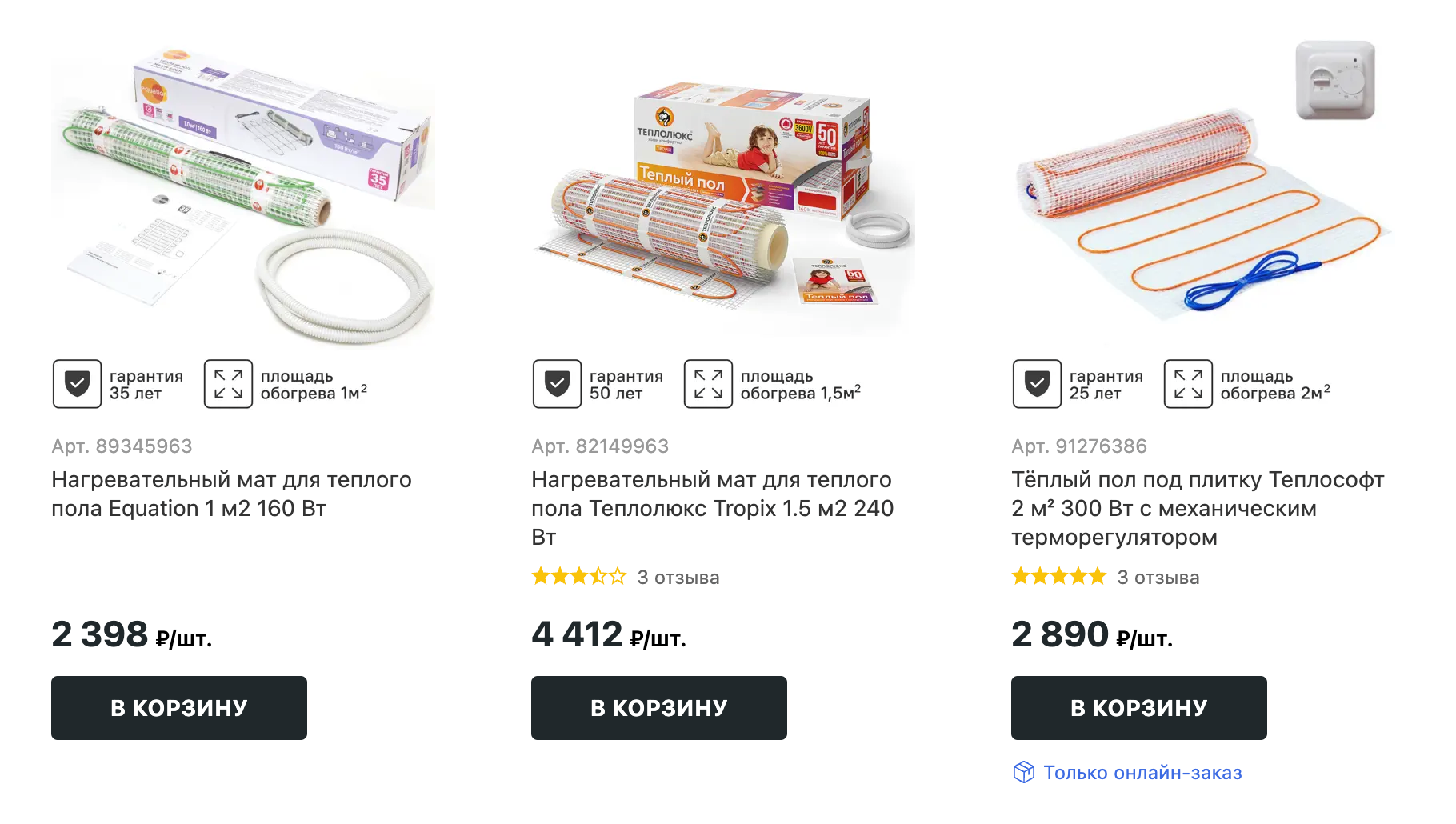Add Теплософт 2 м² floor to cart

pos(1139,708)
